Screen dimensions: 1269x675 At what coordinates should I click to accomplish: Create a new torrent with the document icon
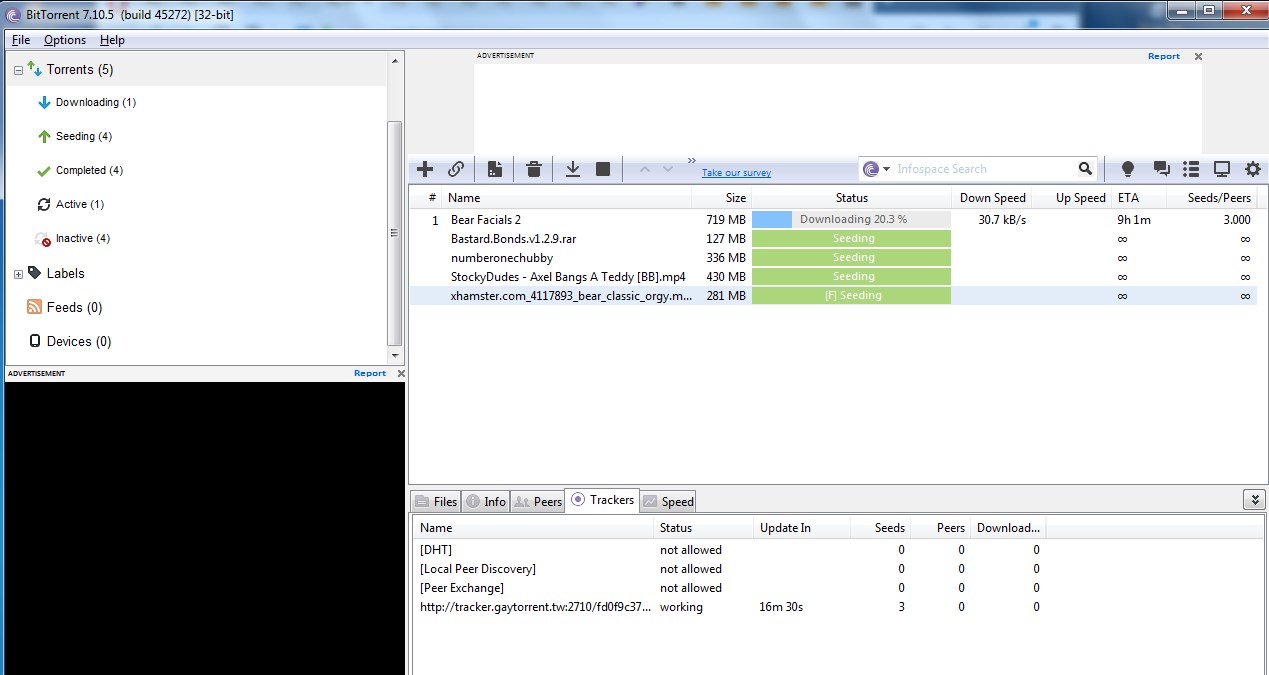click(494, 169)
